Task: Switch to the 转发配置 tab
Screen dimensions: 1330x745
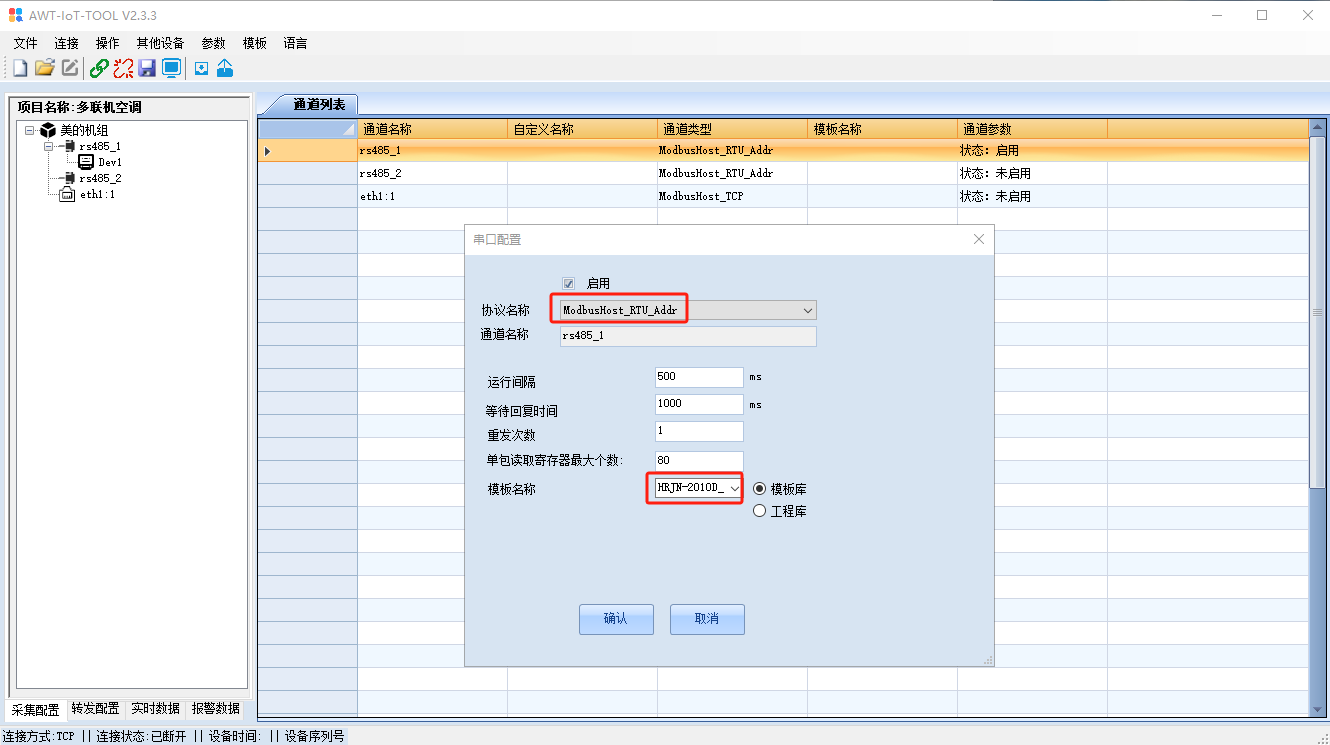Action: pyautogui.click(x=95, y=708)
